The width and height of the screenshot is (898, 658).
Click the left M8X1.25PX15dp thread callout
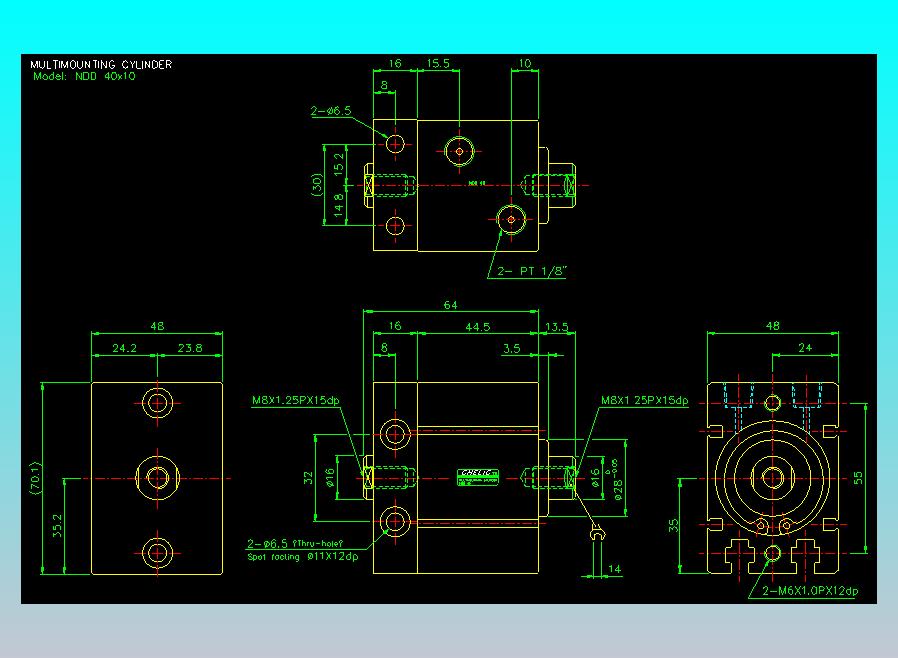point(296,400)
